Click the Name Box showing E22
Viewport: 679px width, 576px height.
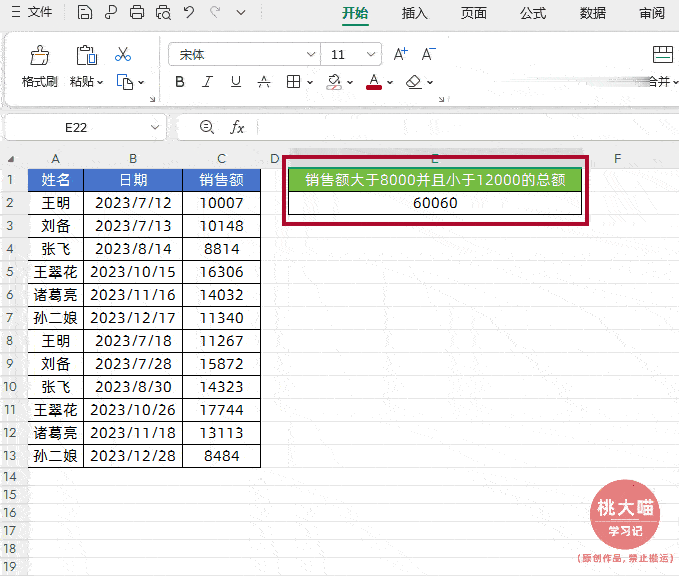click(x=76, y=127)
